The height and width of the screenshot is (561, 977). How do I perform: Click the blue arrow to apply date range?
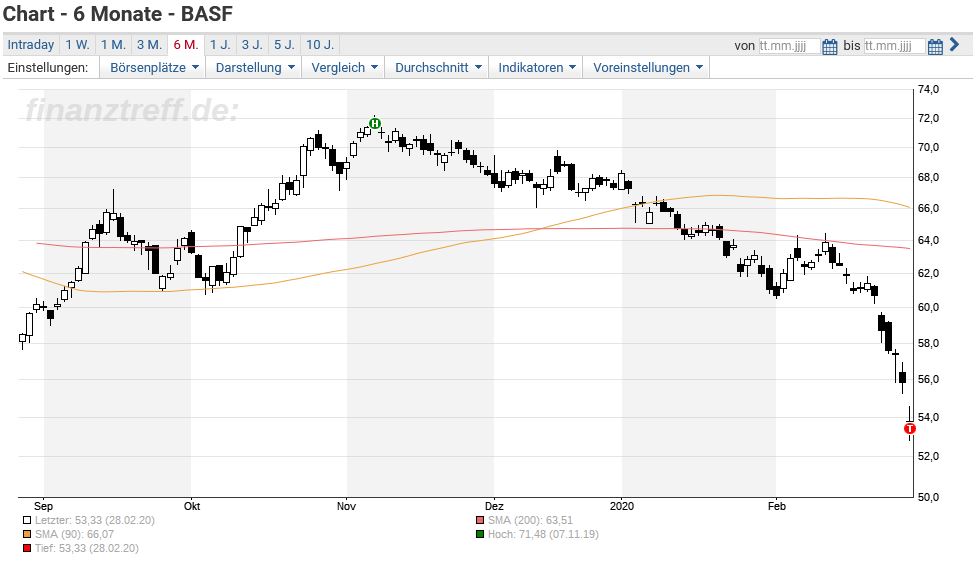pos(955,45)
